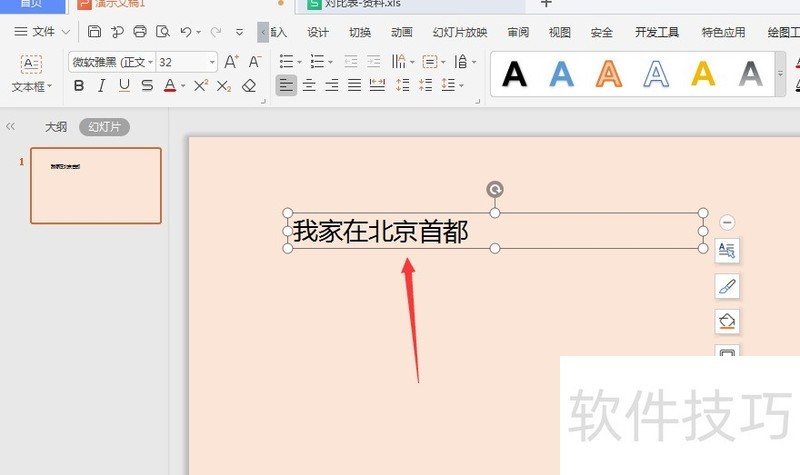Open the 幻灯片放映 tab
Screen dimensions: 800x475
(460, 32)
